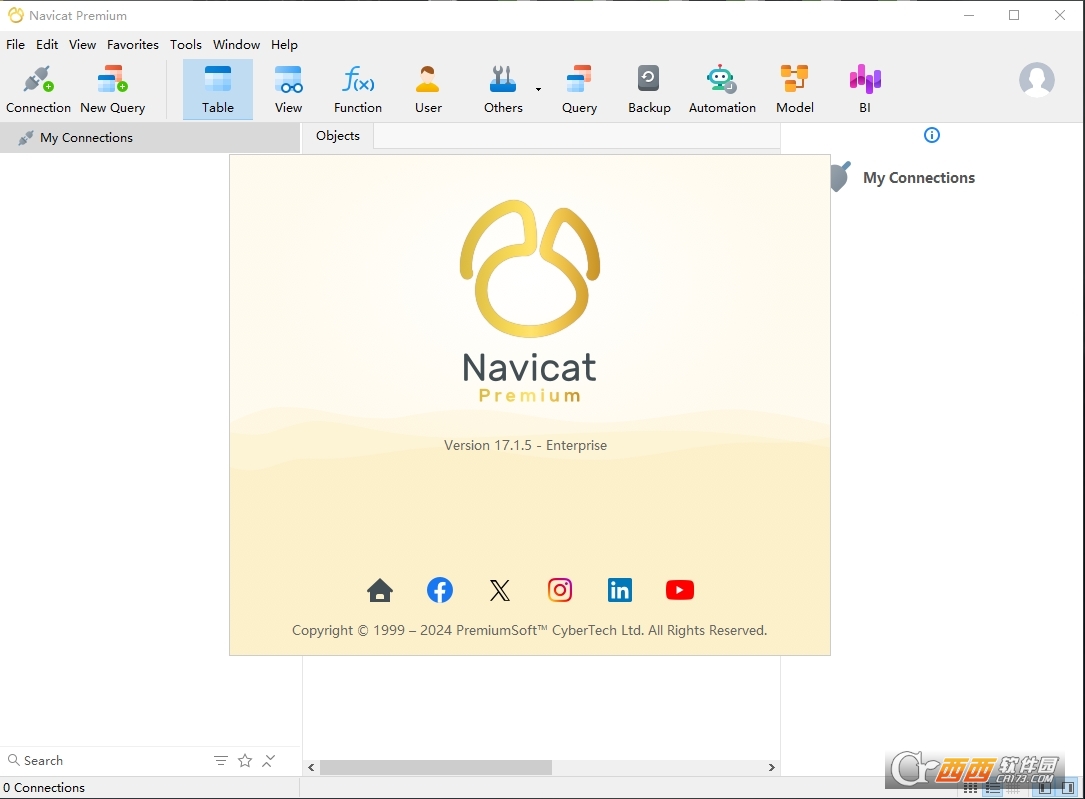This screenshot has width=1085, height=799.
Task: Click the scroll right arrow
Action: coord(772,767)
